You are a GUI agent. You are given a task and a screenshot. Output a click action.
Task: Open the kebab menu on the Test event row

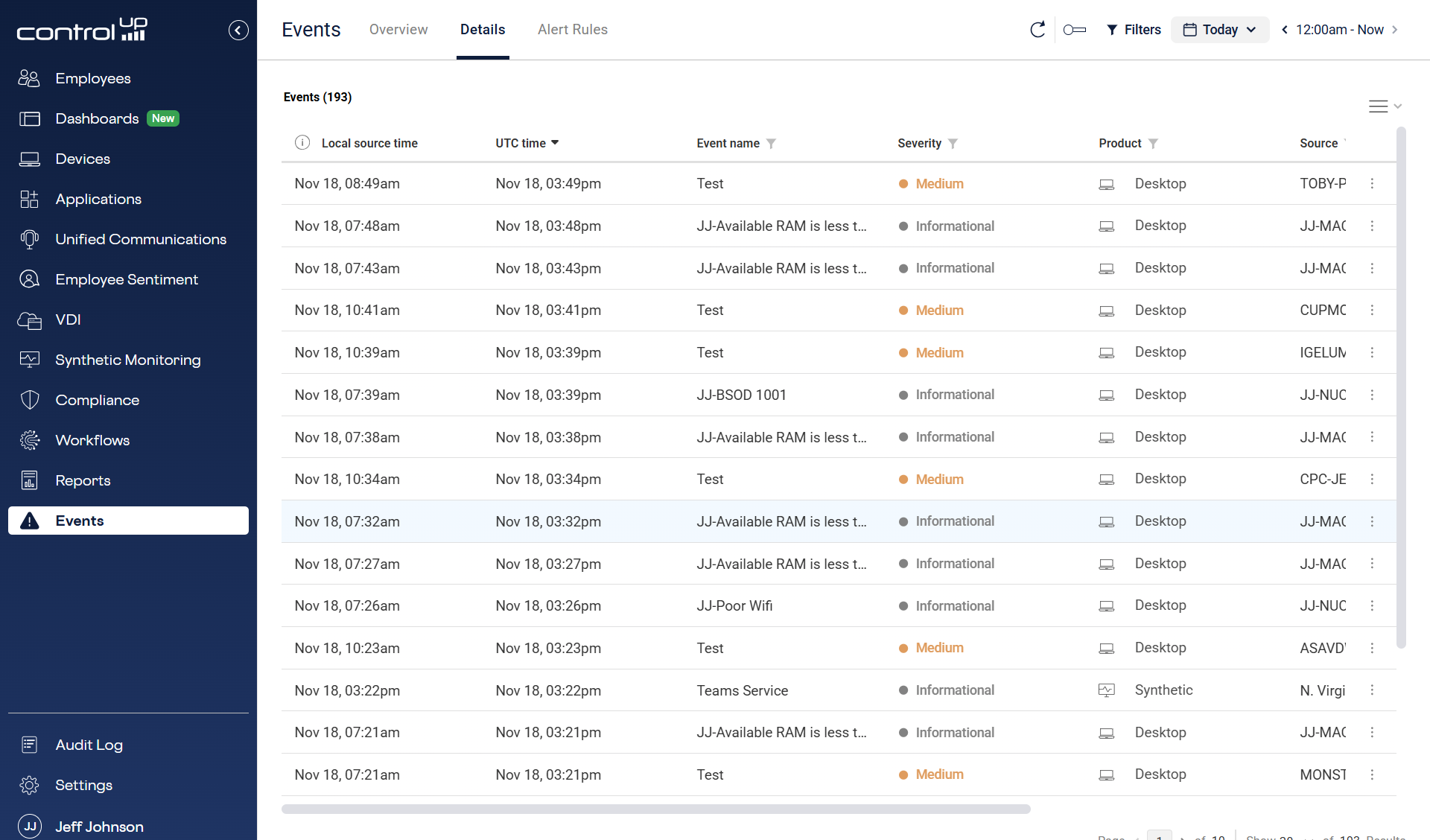pos(1373,183)
